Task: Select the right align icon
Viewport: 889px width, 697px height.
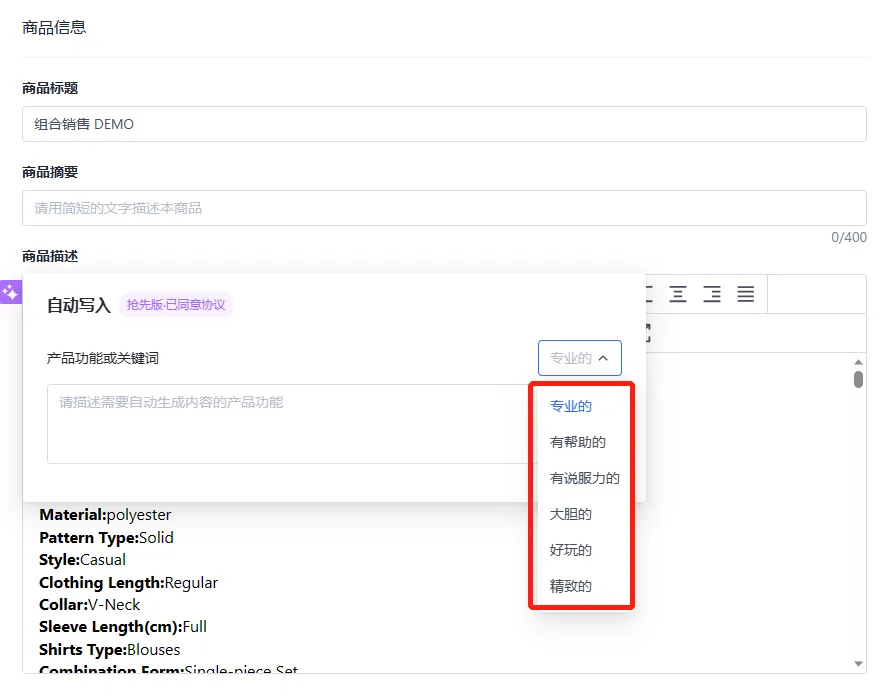Action: tap(712, 294)
